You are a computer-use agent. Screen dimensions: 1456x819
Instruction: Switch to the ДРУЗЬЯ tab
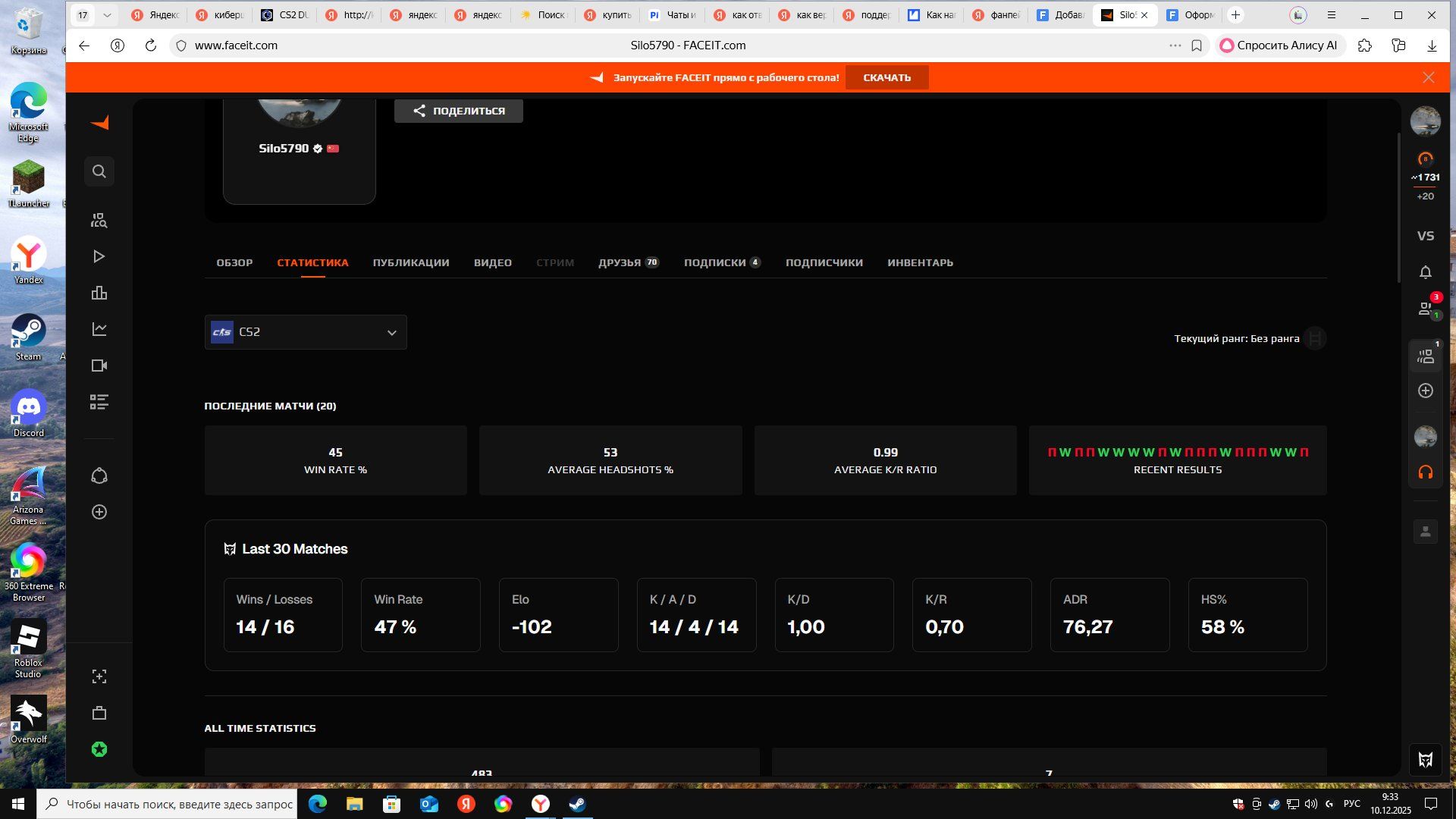620,262
